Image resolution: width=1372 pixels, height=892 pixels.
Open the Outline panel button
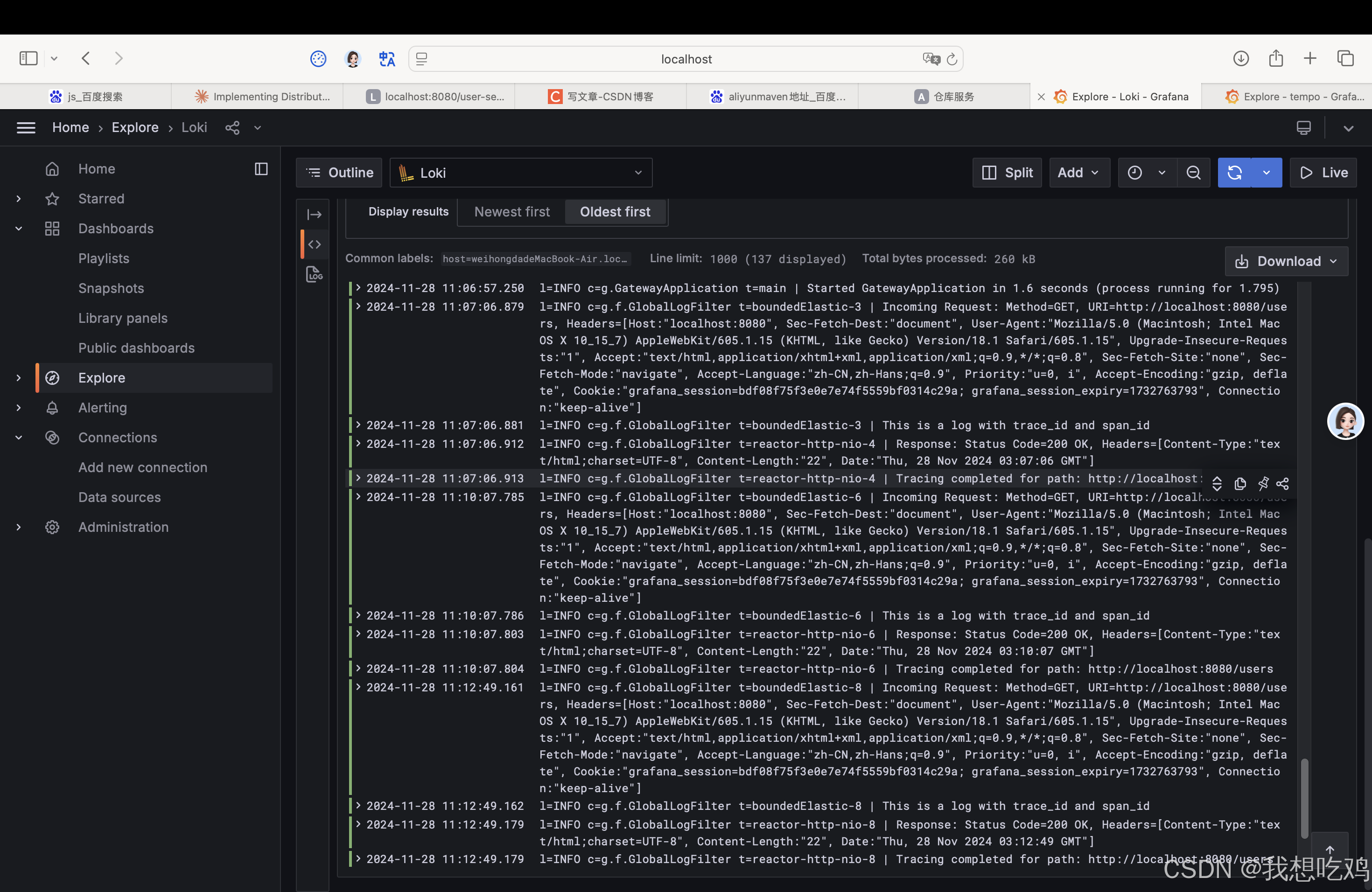339,173
